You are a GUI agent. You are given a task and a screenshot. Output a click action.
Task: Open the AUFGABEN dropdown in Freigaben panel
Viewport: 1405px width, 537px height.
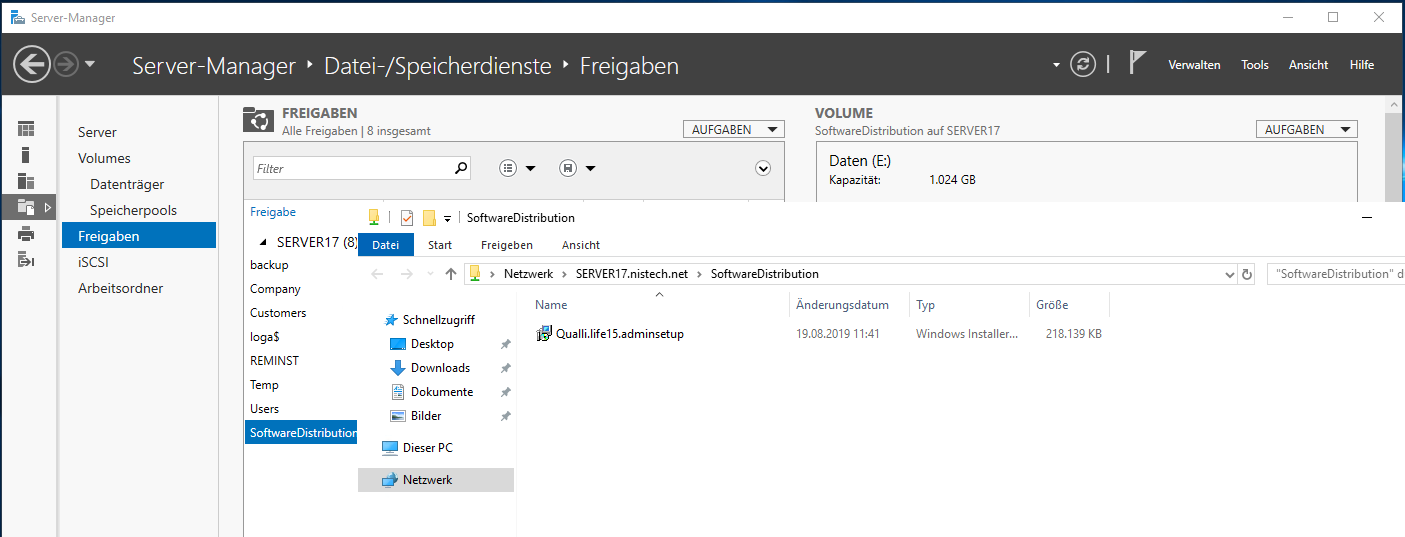pyautogui.click(x=734, y=130)
